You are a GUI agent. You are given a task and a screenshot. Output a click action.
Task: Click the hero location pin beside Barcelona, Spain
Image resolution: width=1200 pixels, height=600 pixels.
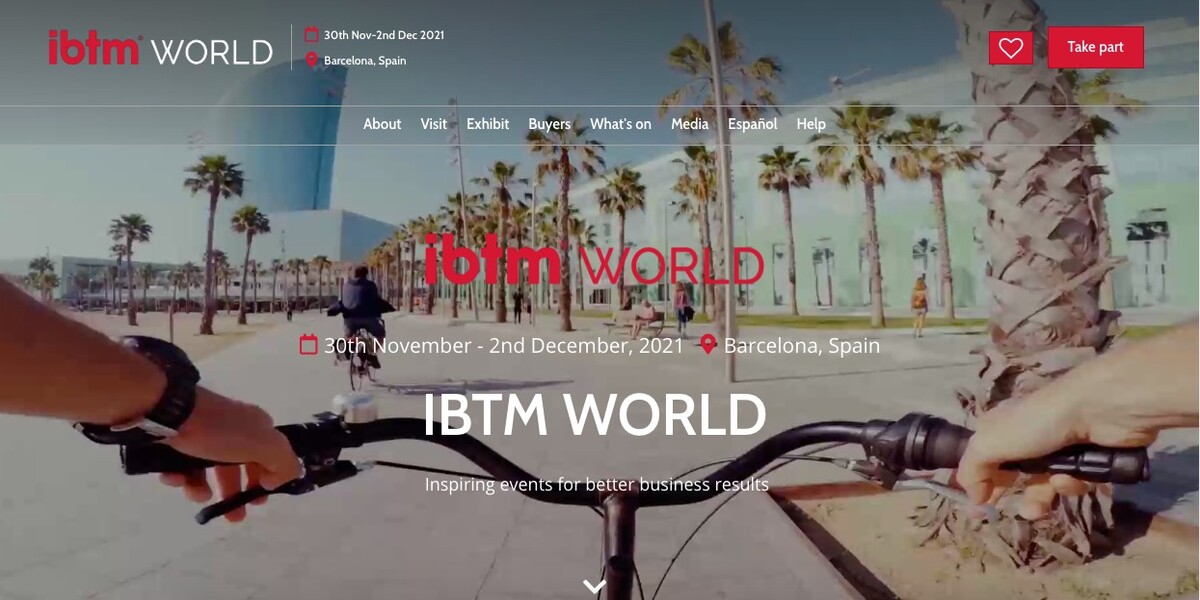coord(708,345)
